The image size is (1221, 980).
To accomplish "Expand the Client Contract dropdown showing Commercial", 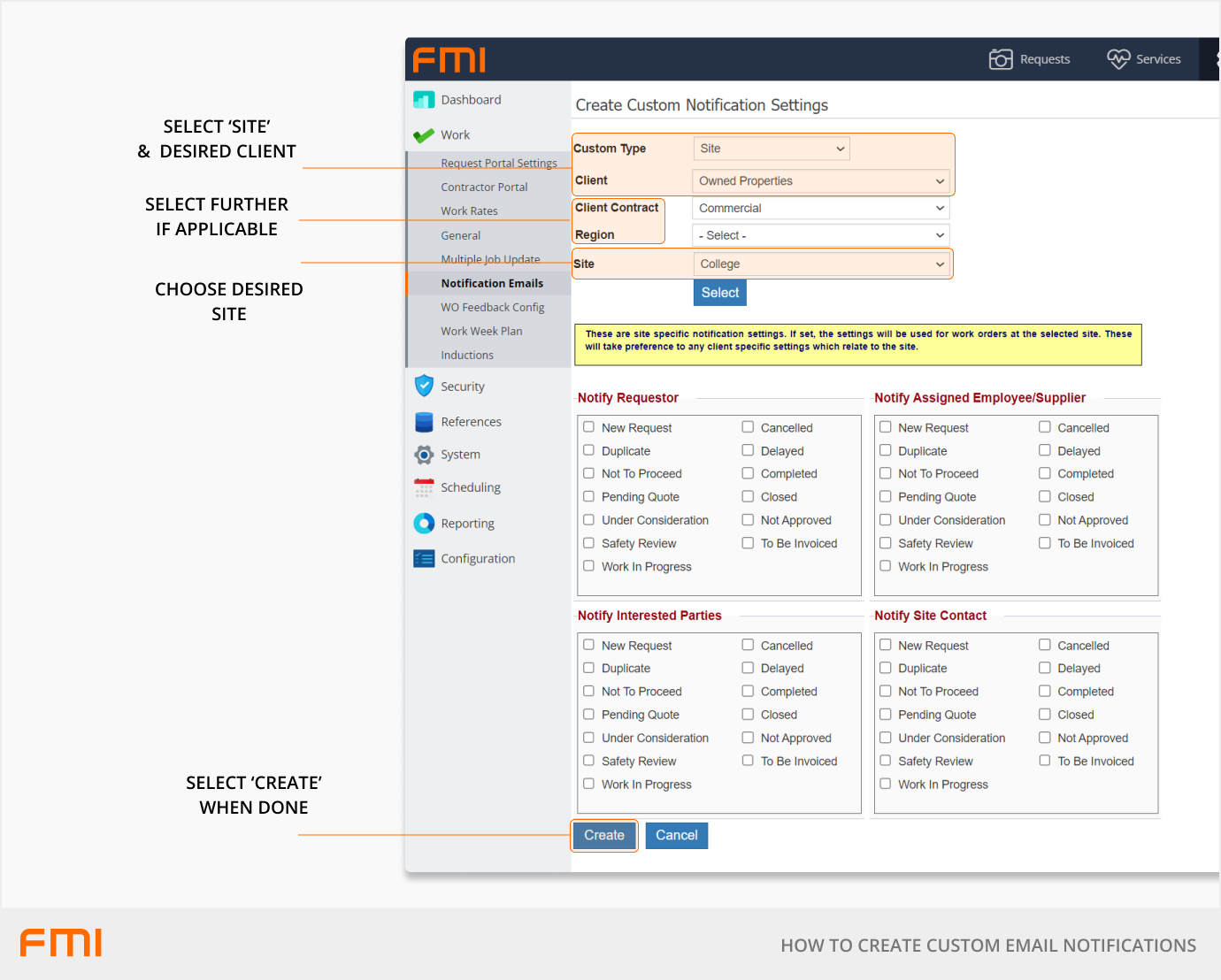I will (820, 209).
